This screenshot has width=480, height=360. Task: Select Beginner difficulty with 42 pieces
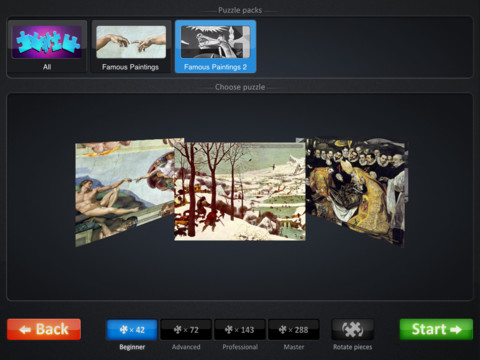tap(132, 330)
